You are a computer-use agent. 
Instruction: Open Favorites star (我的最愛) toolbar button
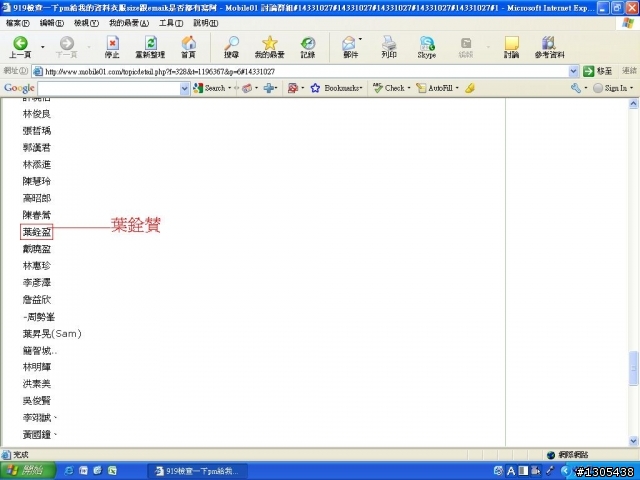tap(269, 47)
